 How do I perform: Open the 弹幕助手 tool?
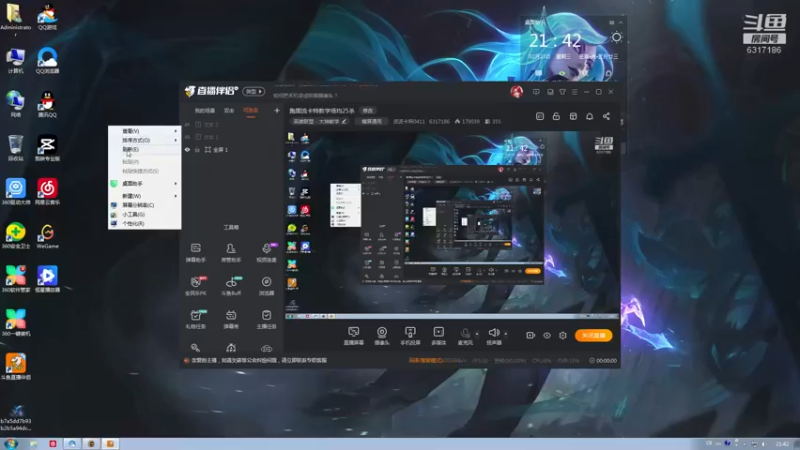coord(195,253)
